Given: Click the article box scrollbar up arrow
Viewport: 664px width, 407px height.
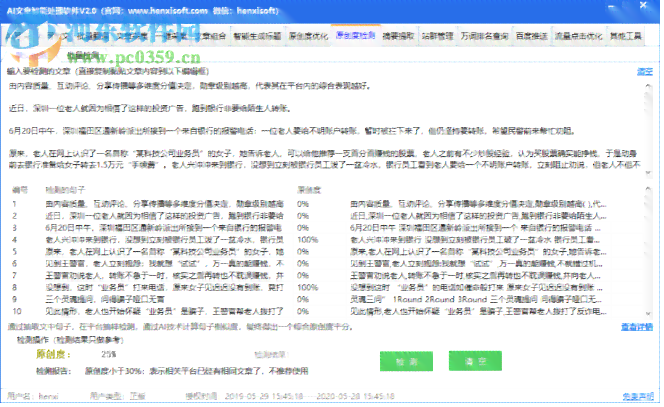Looking at the screenshot, I should (648, 86).
